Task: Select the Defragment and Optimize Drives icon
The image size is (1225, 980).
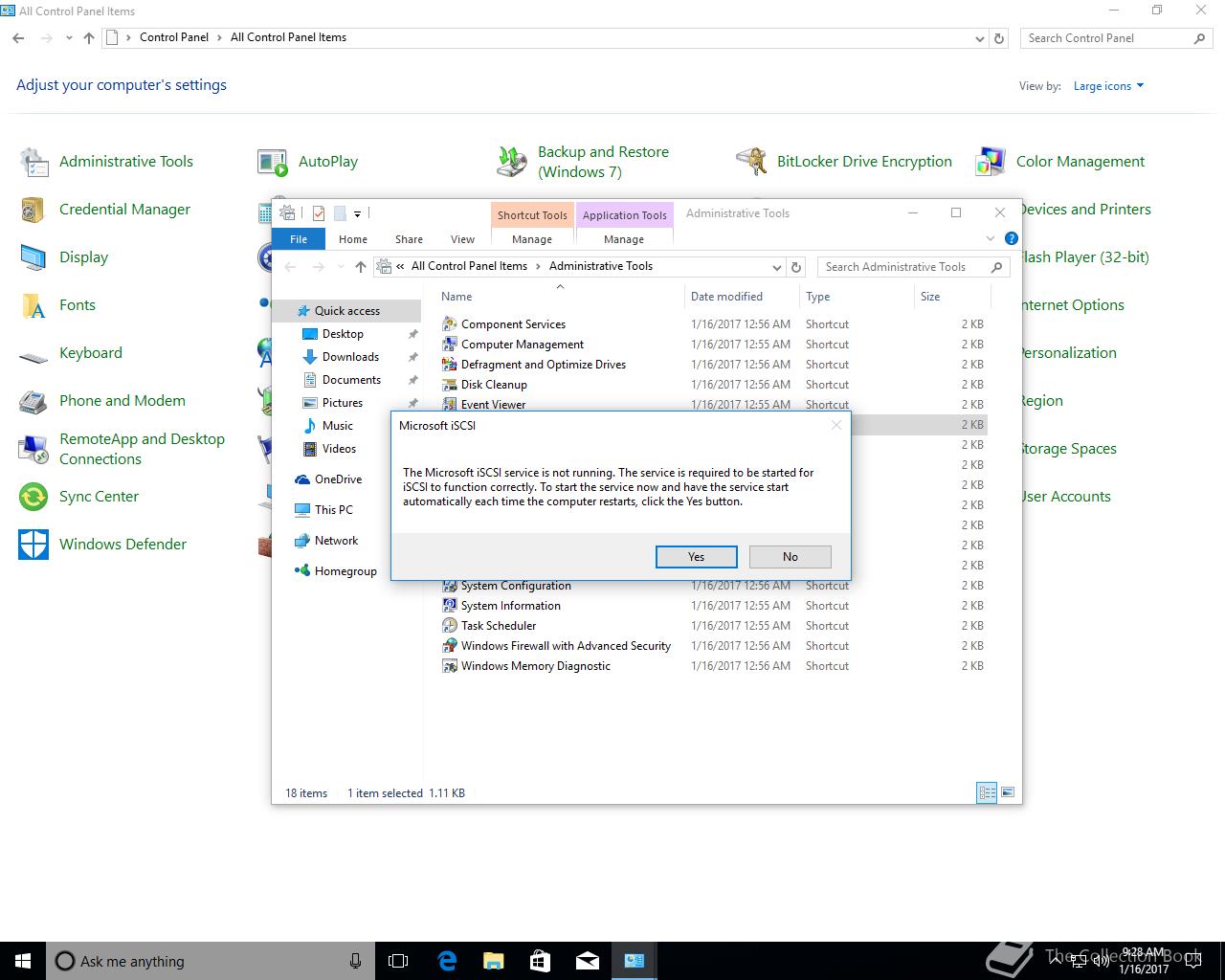Action: [450, 365]
